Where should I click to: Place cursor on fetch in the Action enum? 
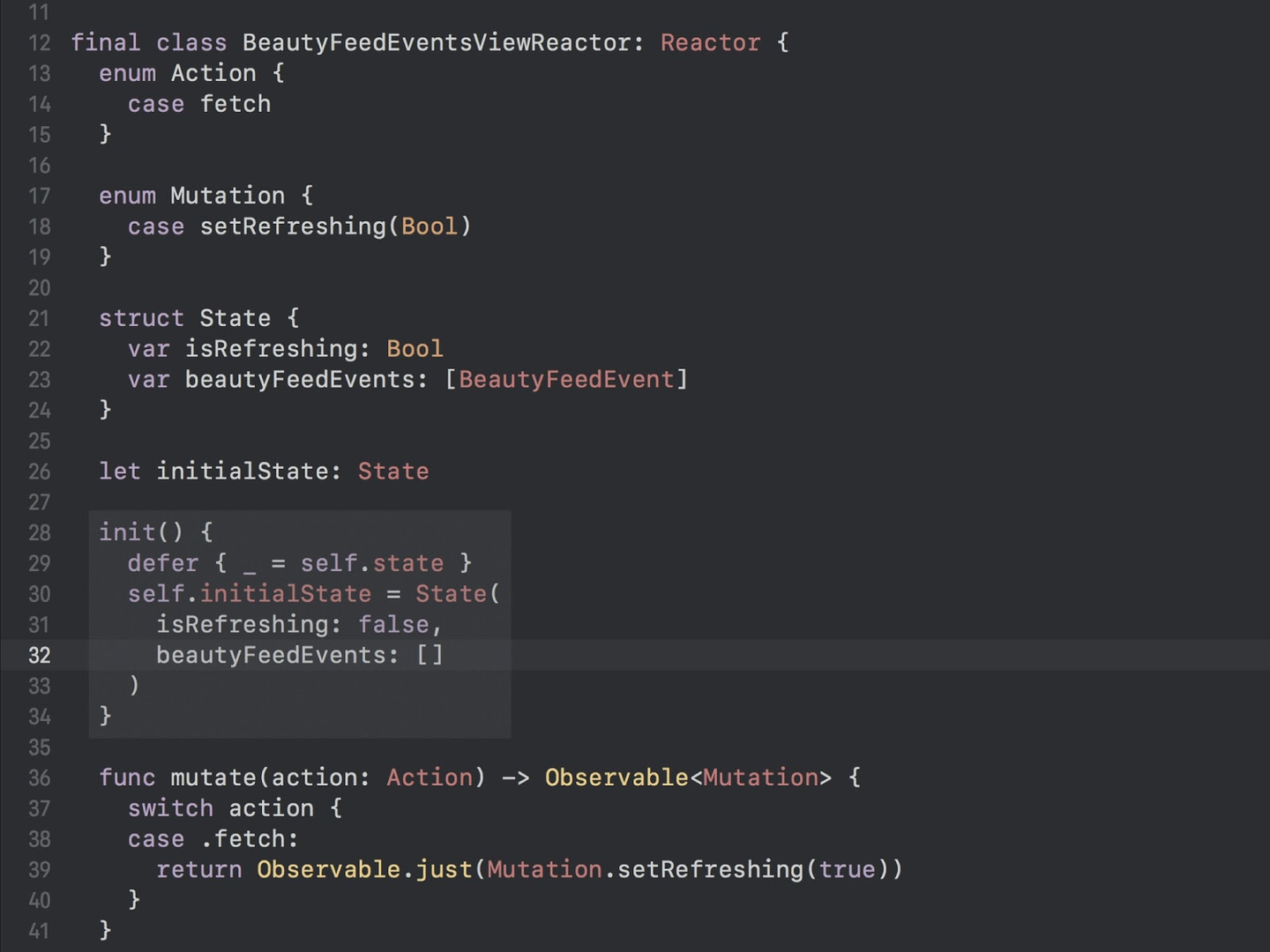(235, 104)
